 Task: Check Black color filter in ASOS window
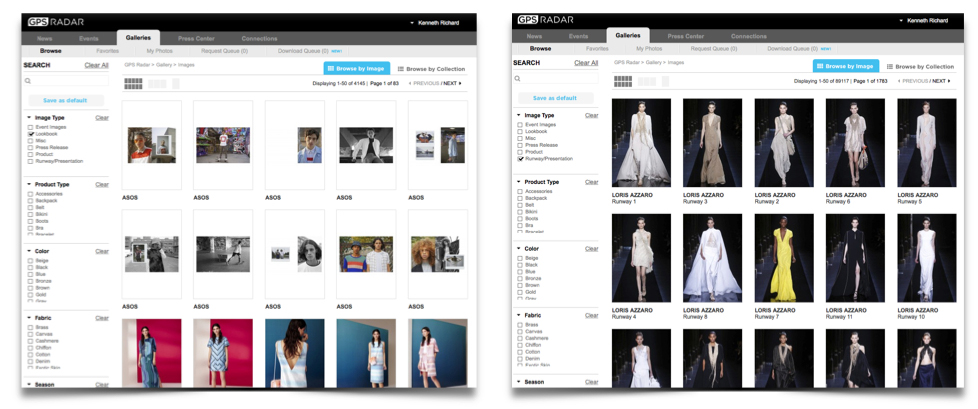pos(31,267)
